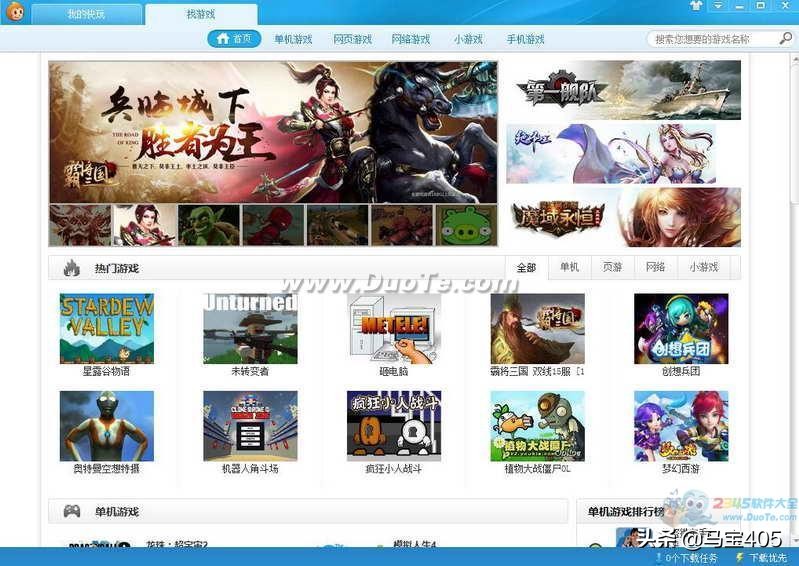Open the 第一舰队 side banner
The height and width of the screenshot is (566, 799).
[x=624, y=90]
